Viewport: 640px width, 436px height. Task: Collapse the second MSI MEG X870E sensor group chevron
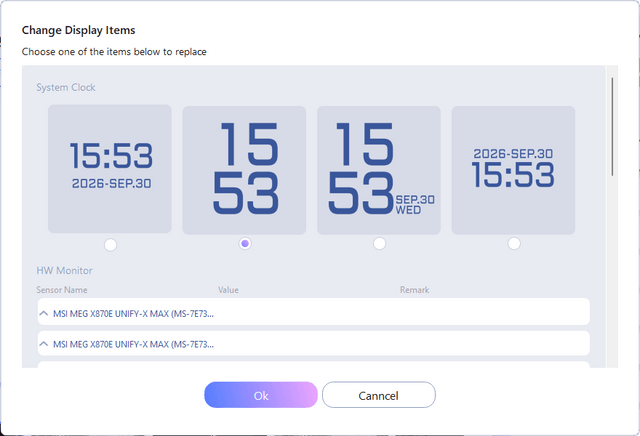point(44,344)
